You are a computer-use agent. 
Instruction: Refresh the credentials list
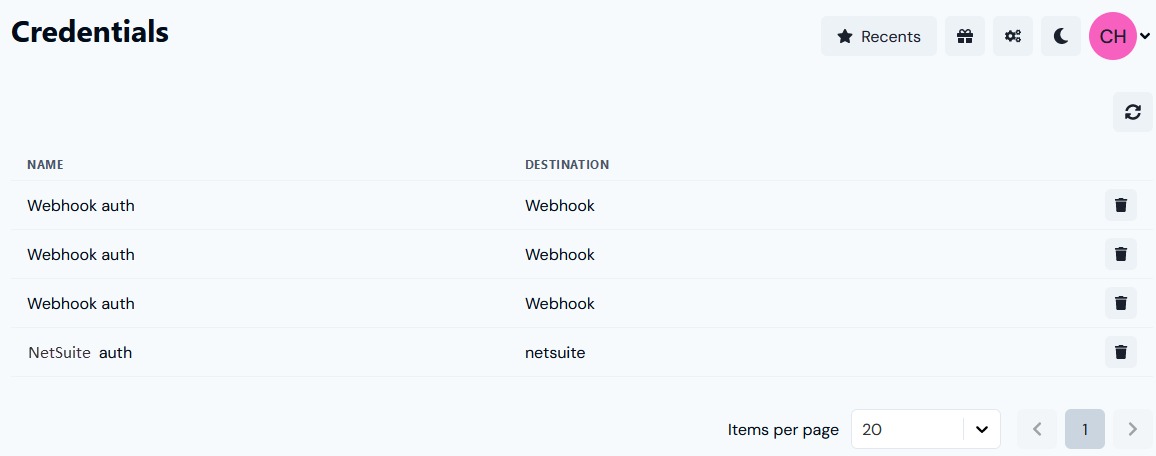point(1132,112)
